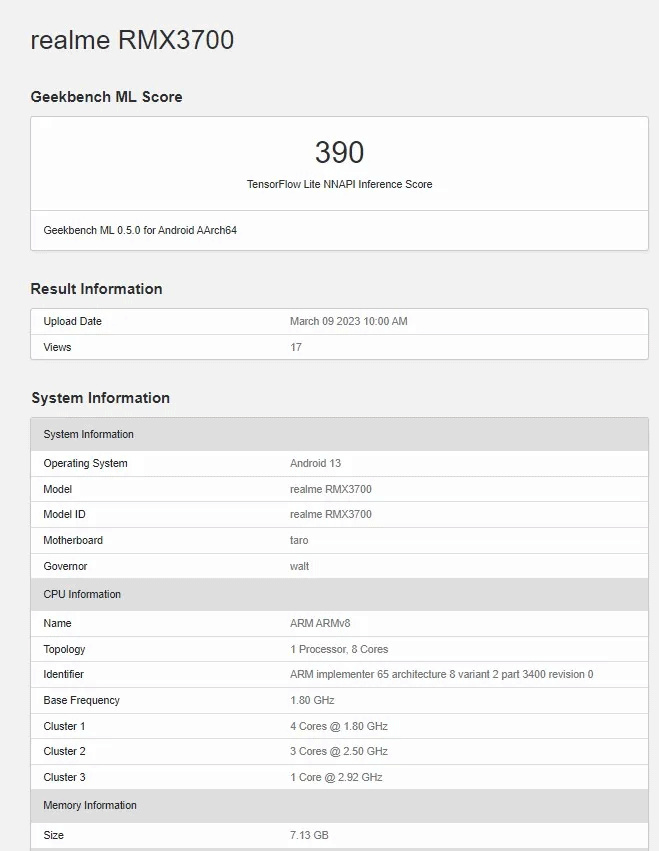Click the Views count value 17
This screenshot has height=851, width=659.
[296, 347]
